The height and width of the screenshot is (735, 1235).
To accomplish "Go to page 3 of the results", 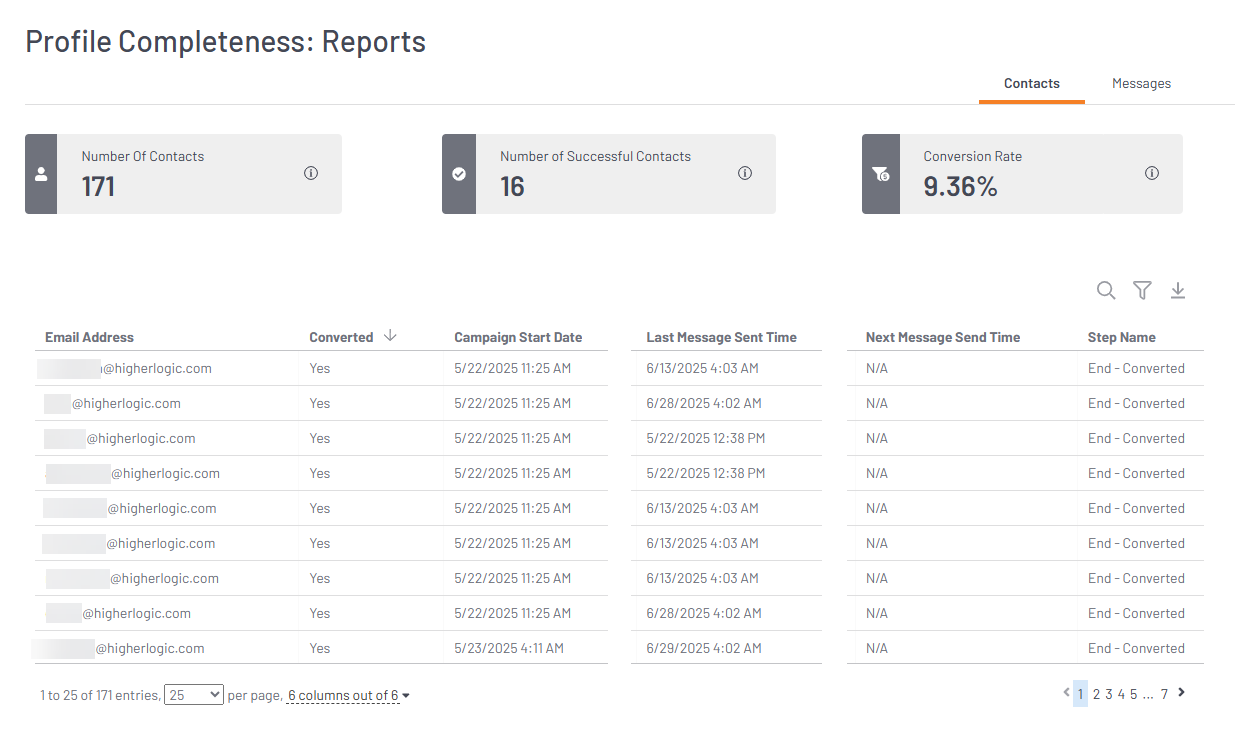I will coord(1108,693).
